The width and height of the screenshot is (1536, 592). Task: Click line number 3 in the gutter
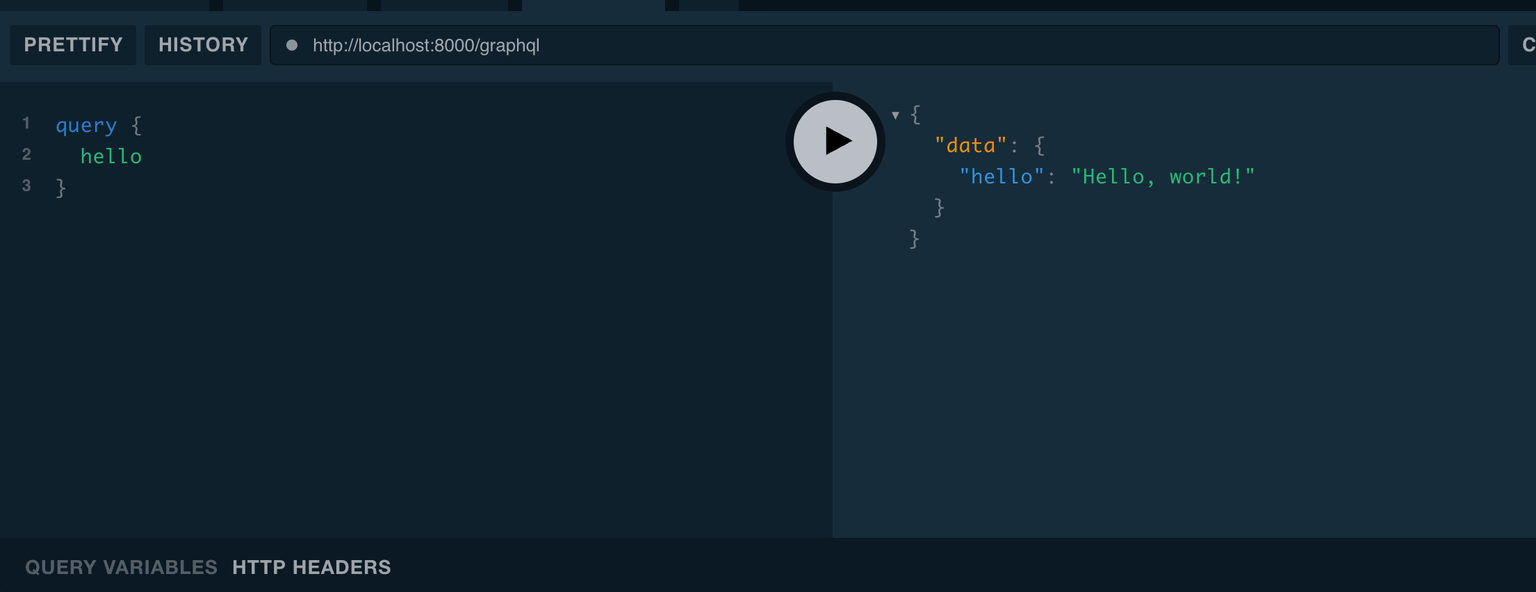(x=26, y=186)
